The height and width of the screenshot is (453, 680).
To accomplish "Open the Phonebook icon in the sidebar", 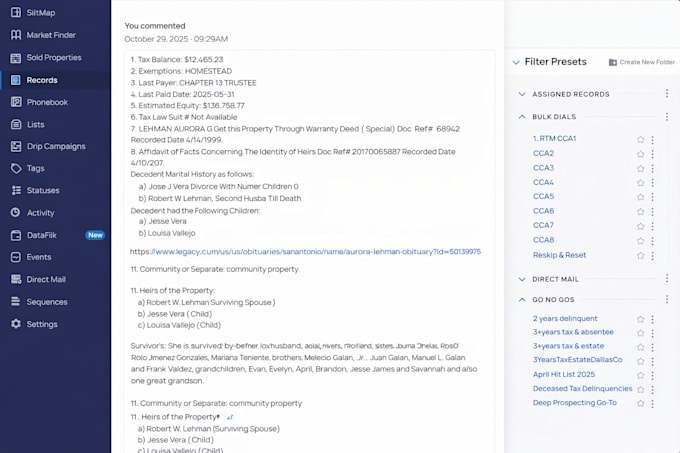I will pos(16,102).
